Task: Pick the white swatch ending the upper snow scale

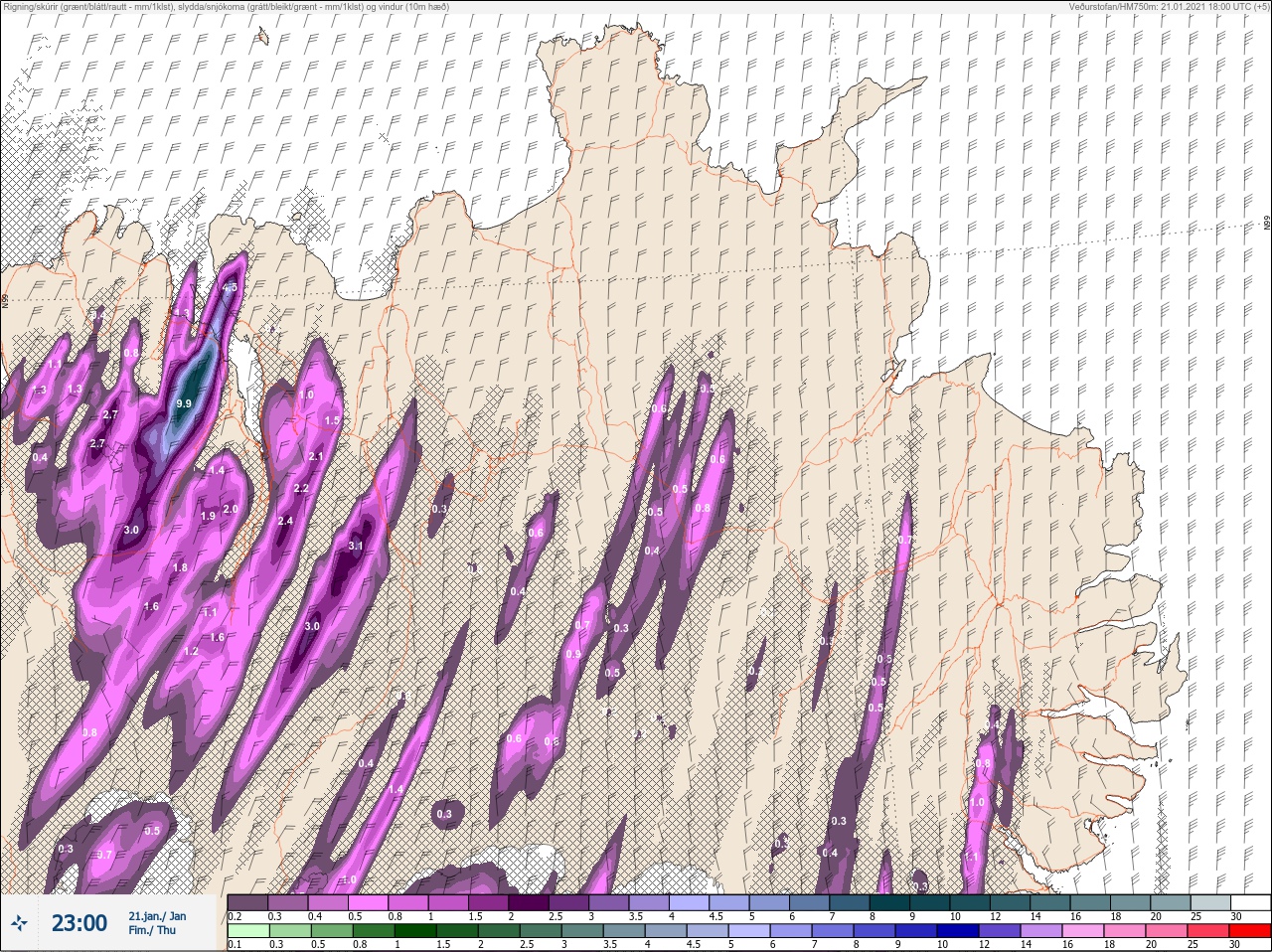Action: (1250, 902)
